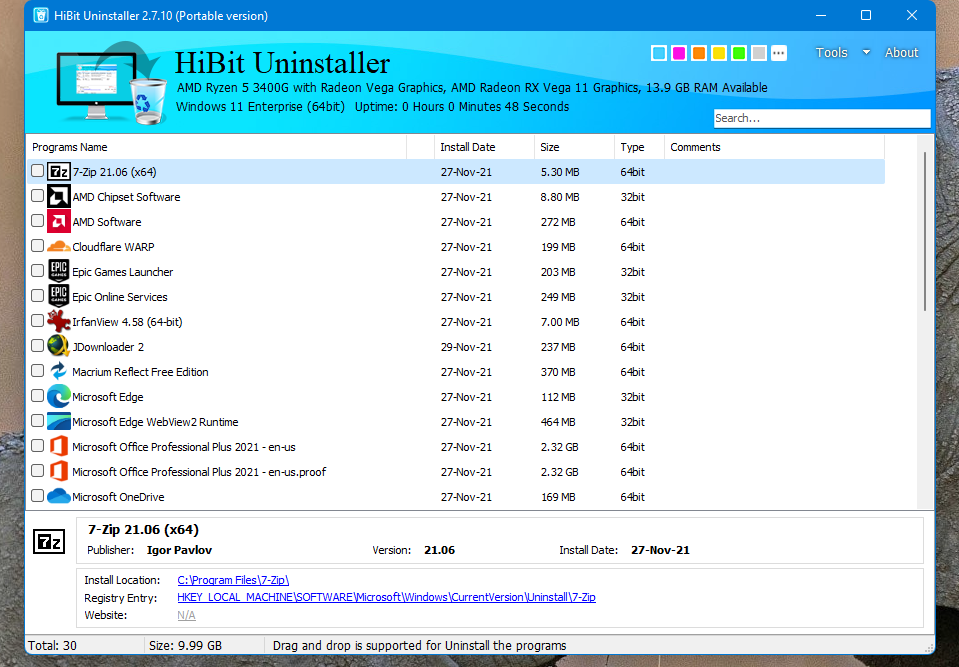
Task: Click the Igor Pavlov publisher name
Action: [x=179, y=550]
